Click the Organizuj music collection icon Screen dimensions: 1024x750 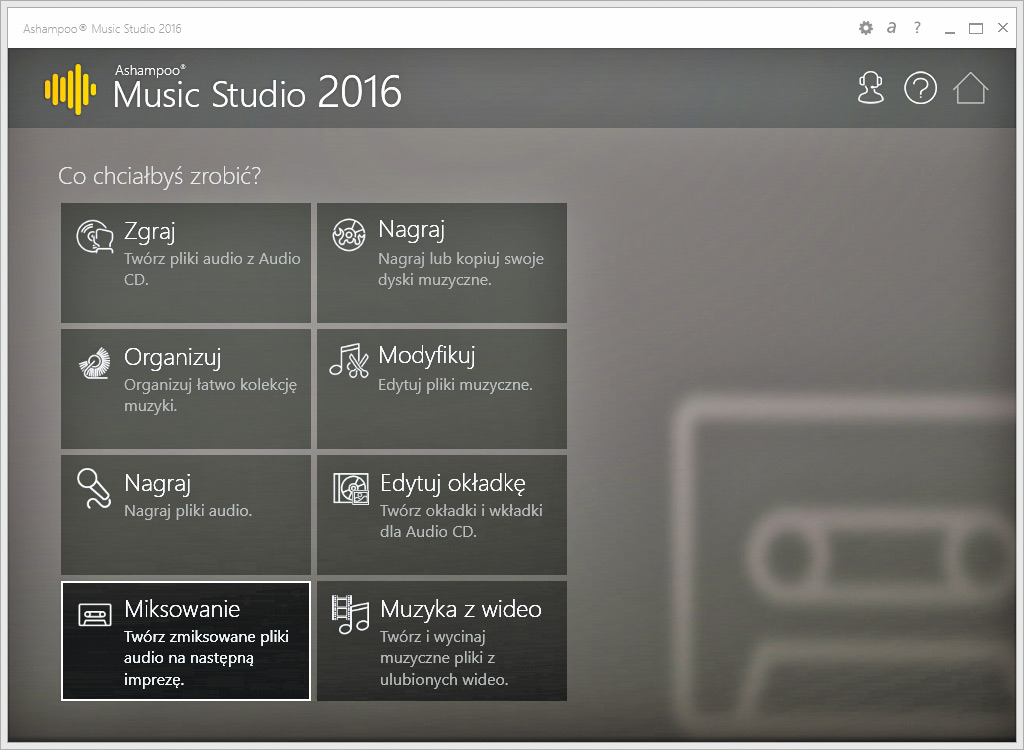click(95, 362)
